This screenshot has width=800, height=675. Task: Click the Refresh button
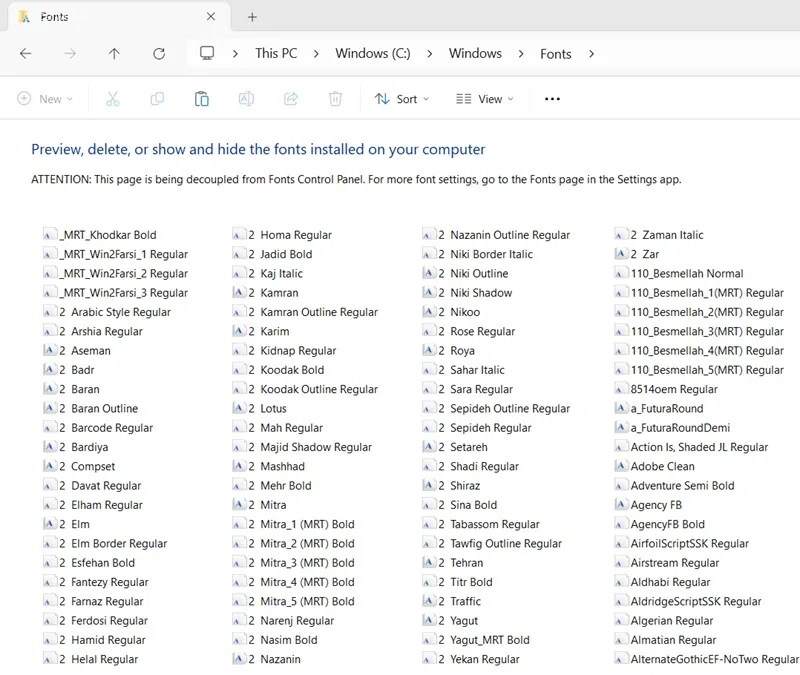tap(159, 54)
